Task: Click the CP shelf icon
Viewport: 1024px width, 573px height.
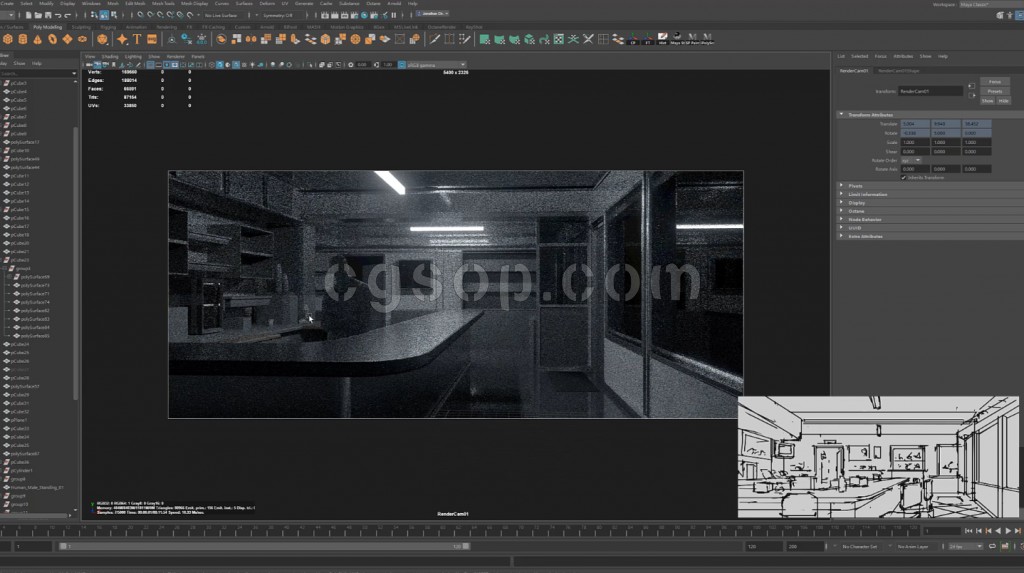Action: coord(633,40)
